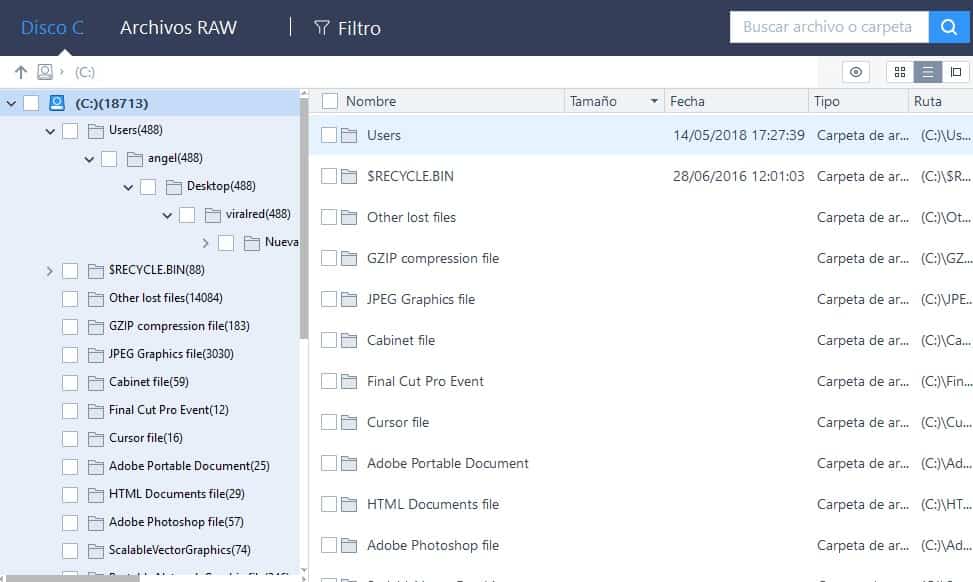Select Cursor file(16) in tree
This screenshot has height=582, width=973.
[x=146, y=438]
